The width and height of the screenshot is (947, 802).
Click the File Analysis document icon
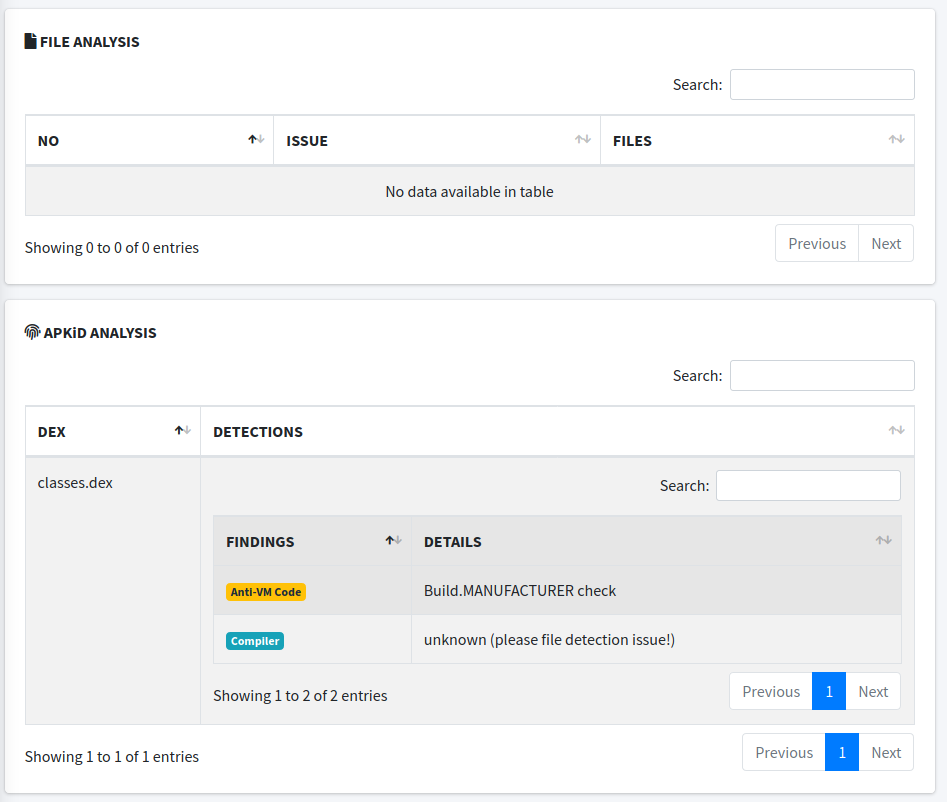[x=30, y=42]
